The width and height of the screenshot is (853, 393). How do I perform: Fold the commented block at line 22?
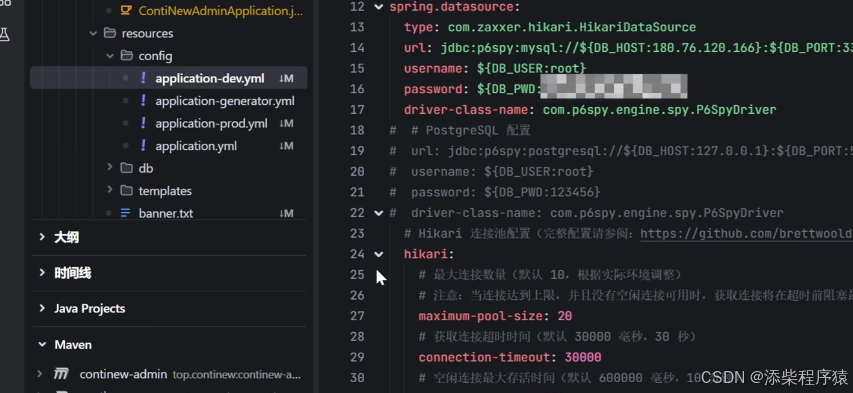[379, 213]
